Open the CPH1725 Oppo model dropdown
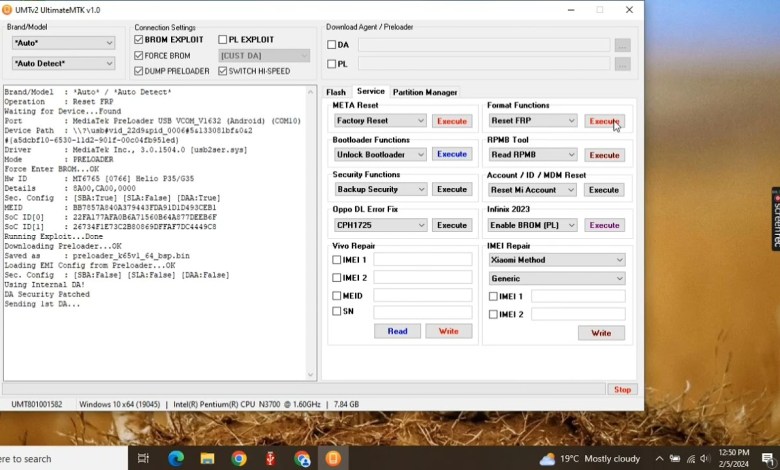Viewport: 780px width, 470px height. click(x=380, y=225)
